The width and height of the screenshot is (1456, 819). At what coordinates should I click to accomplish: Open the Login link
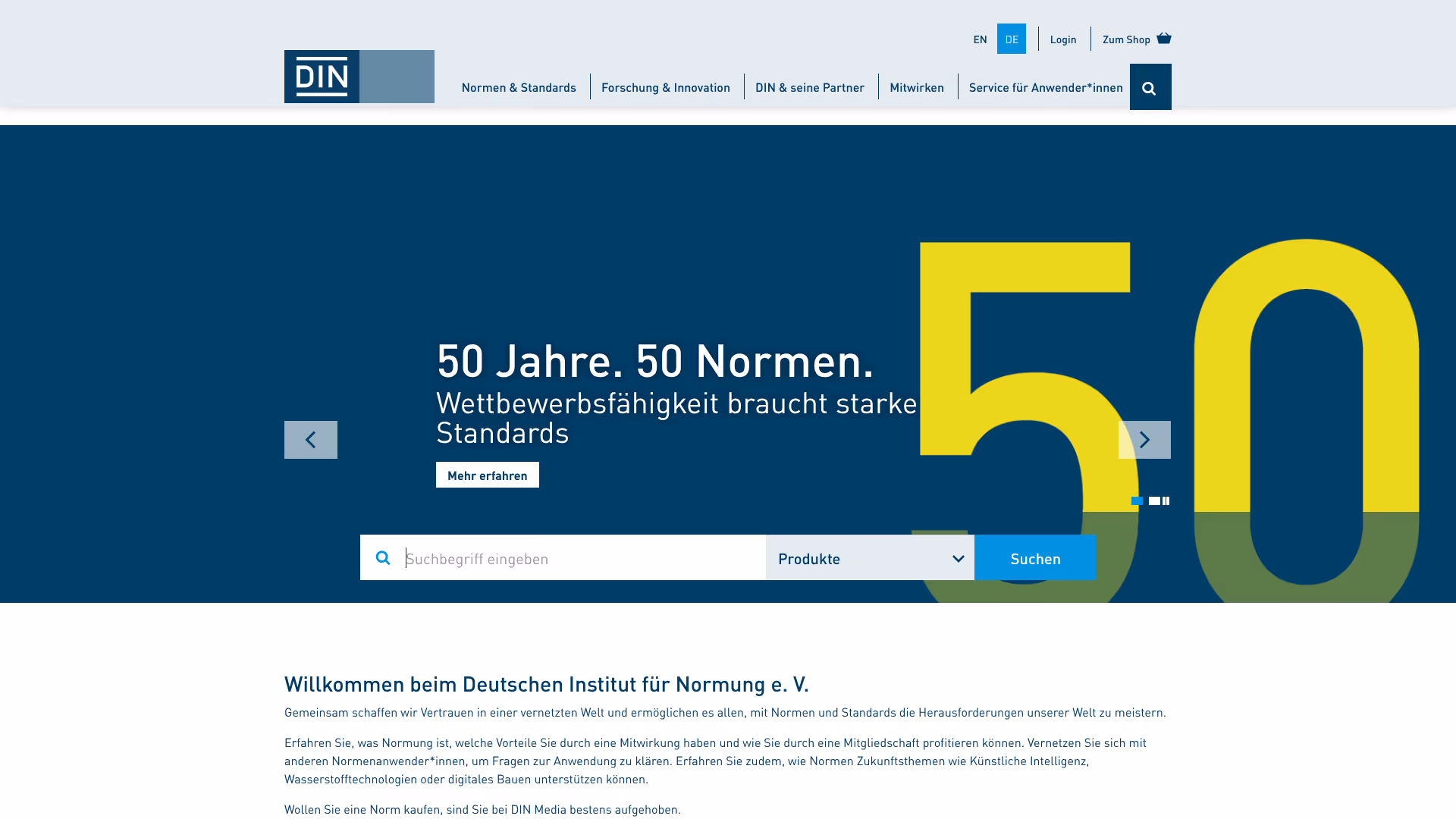coord(1062,39)
